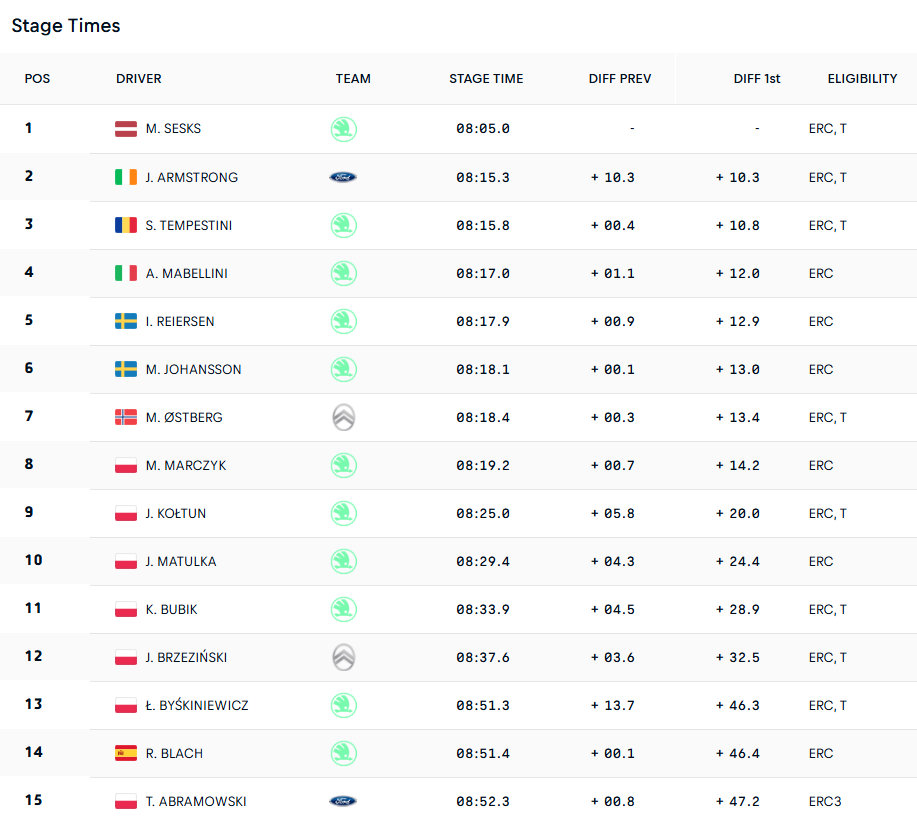The image size is (917, 822).
Task: Click driver I. REIERSEN's name
Action: click(180, 321)
